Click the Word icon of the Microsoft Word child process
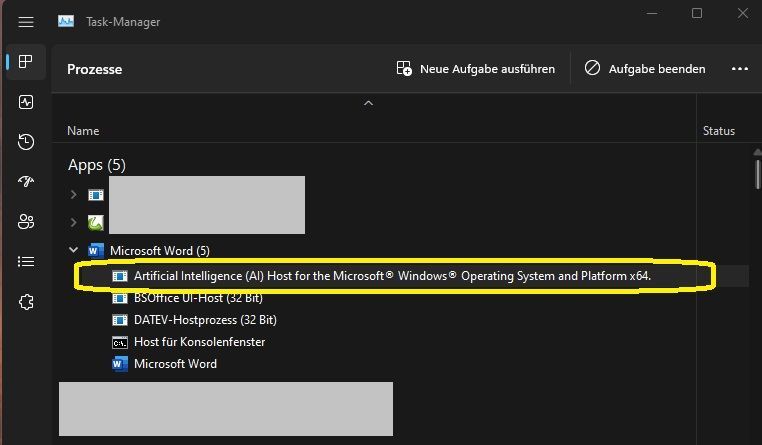 click(120, 364)
